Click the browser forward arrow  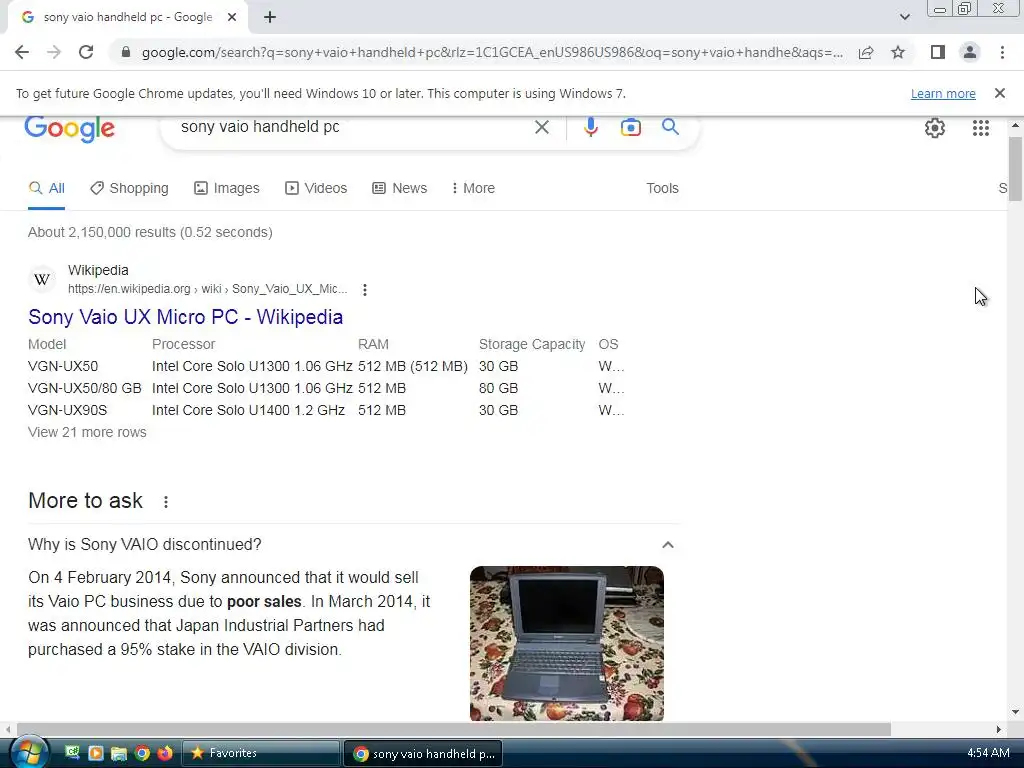[x=54, y=52]
